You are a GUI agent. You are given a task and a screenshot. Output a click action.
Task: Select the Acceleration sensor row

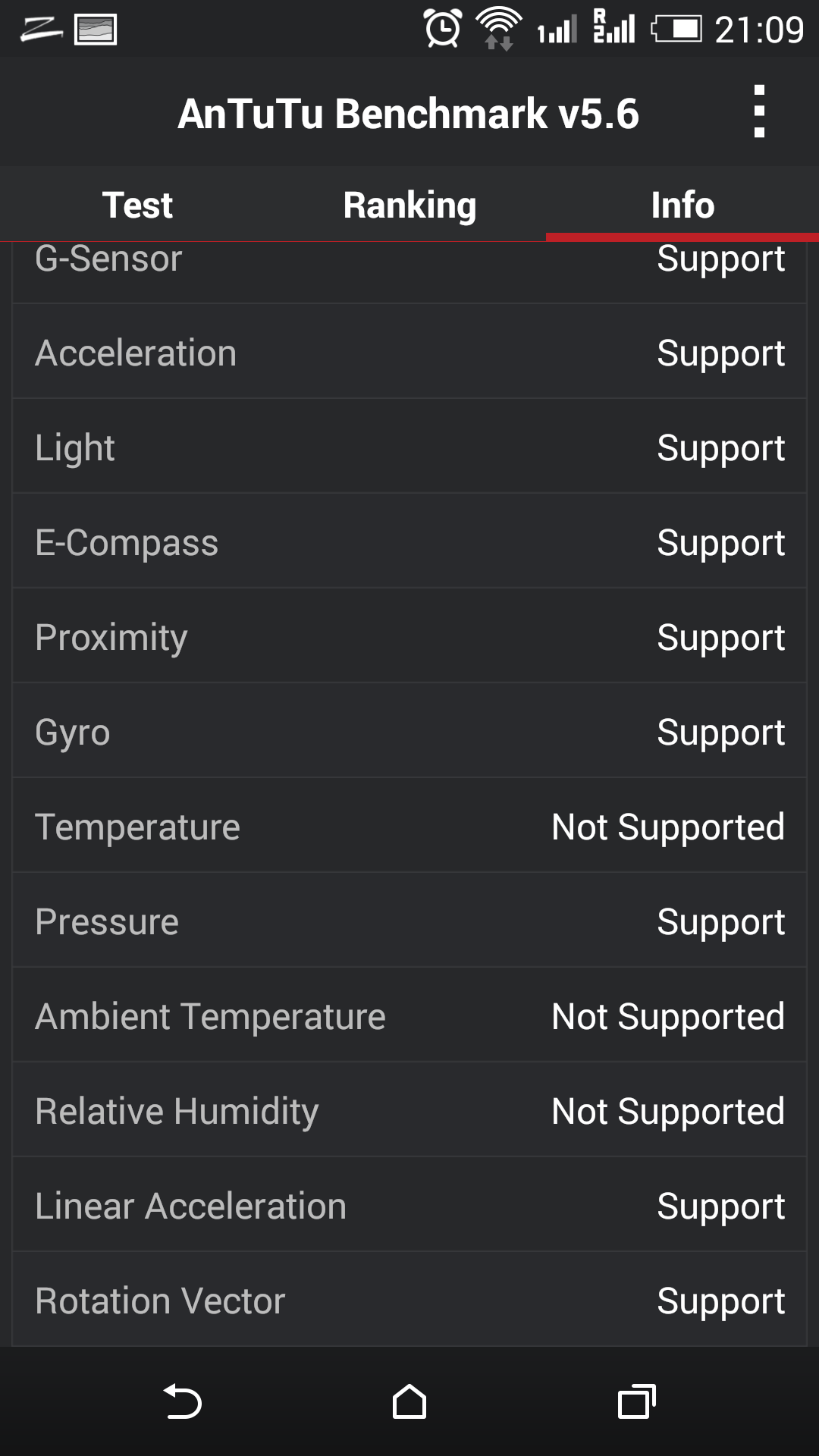(x=409, y=352)
